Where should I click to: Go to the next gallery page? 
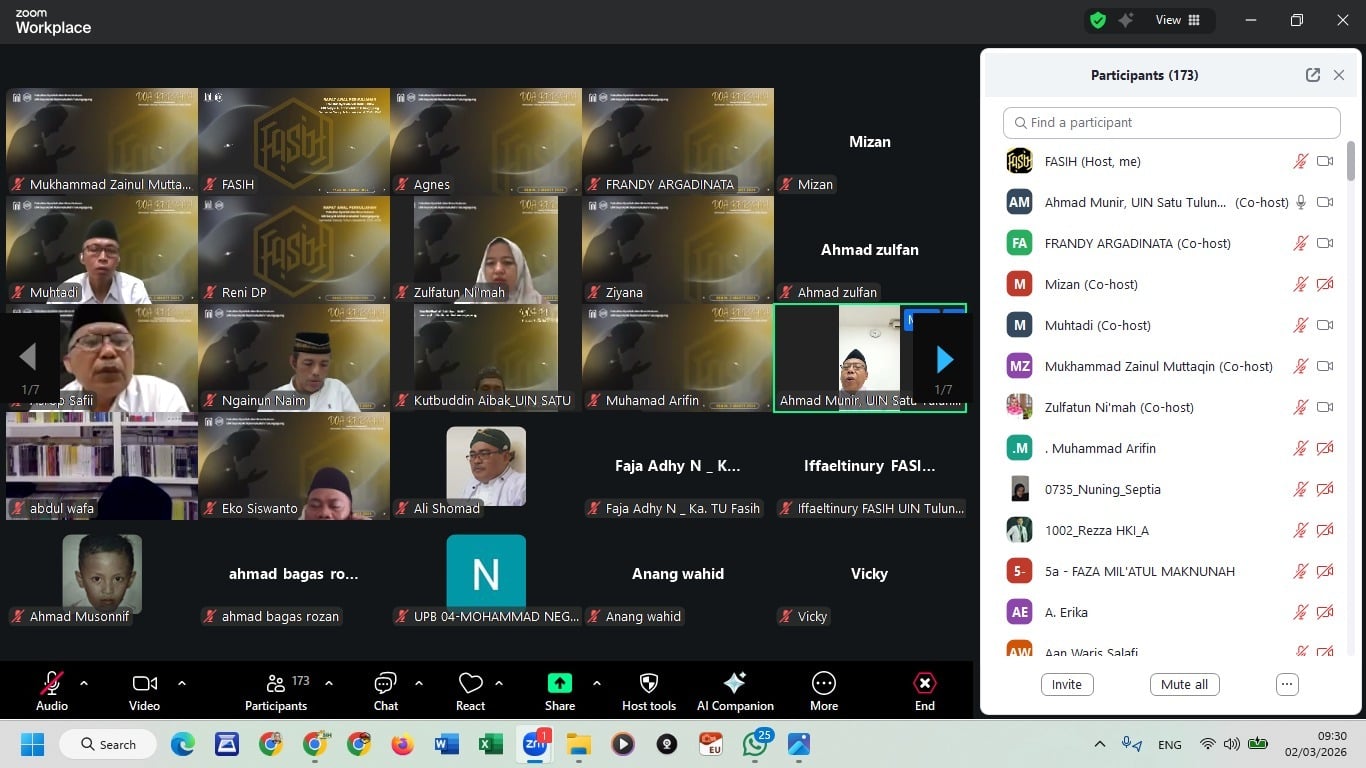944,358
